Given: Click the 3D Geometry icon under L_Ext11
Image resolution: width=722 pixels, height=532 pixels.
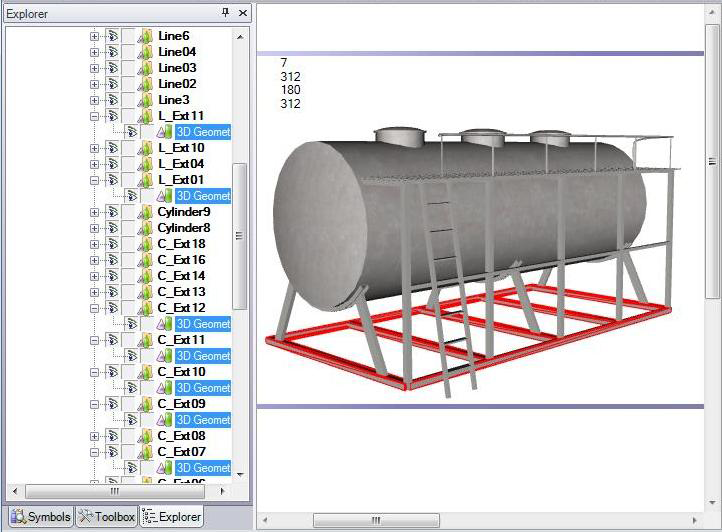Looking at the screenshot, I should (x=165, y=132).
